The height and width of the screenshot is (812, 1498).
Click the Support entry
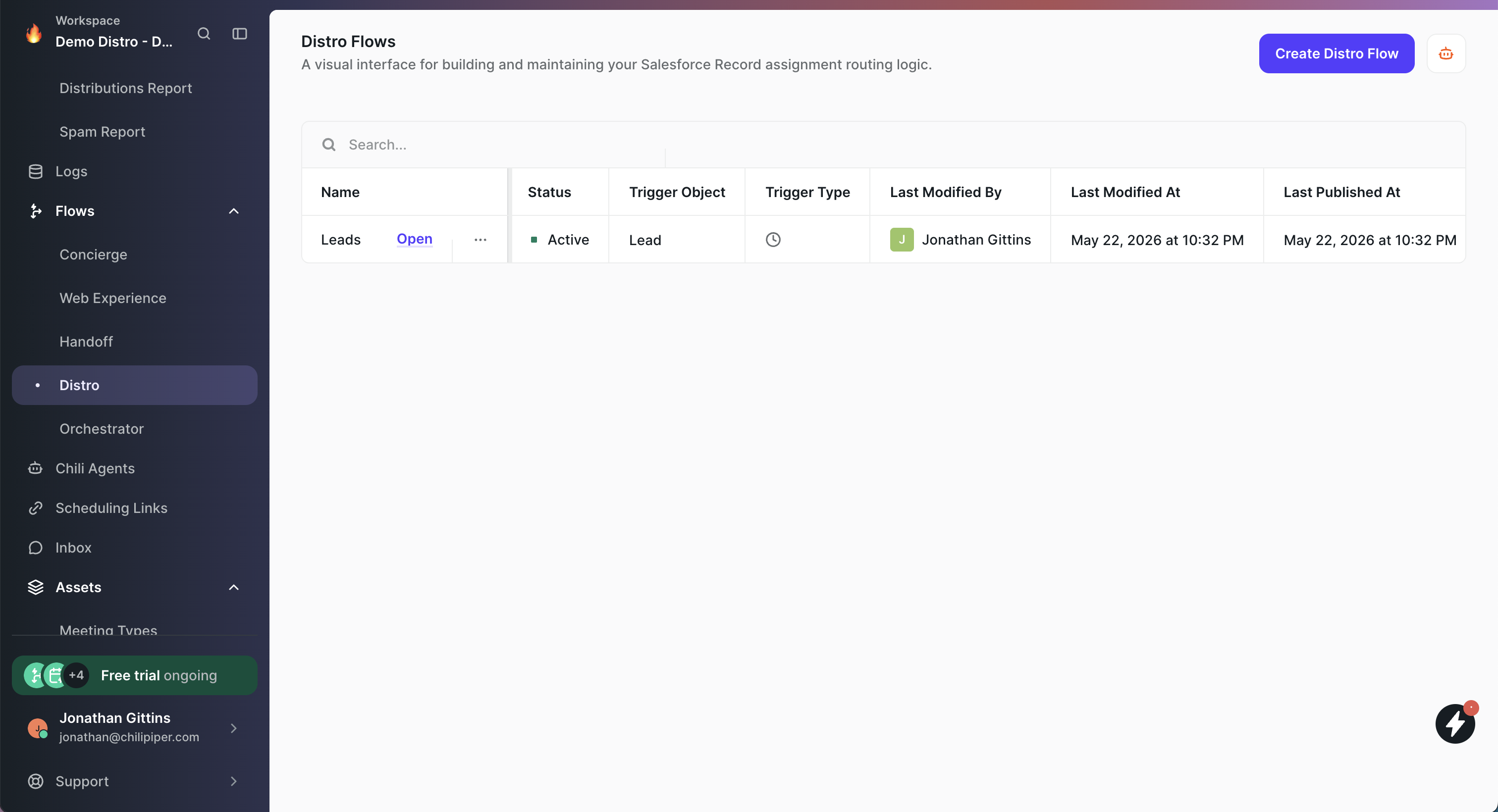pos(134,781)
